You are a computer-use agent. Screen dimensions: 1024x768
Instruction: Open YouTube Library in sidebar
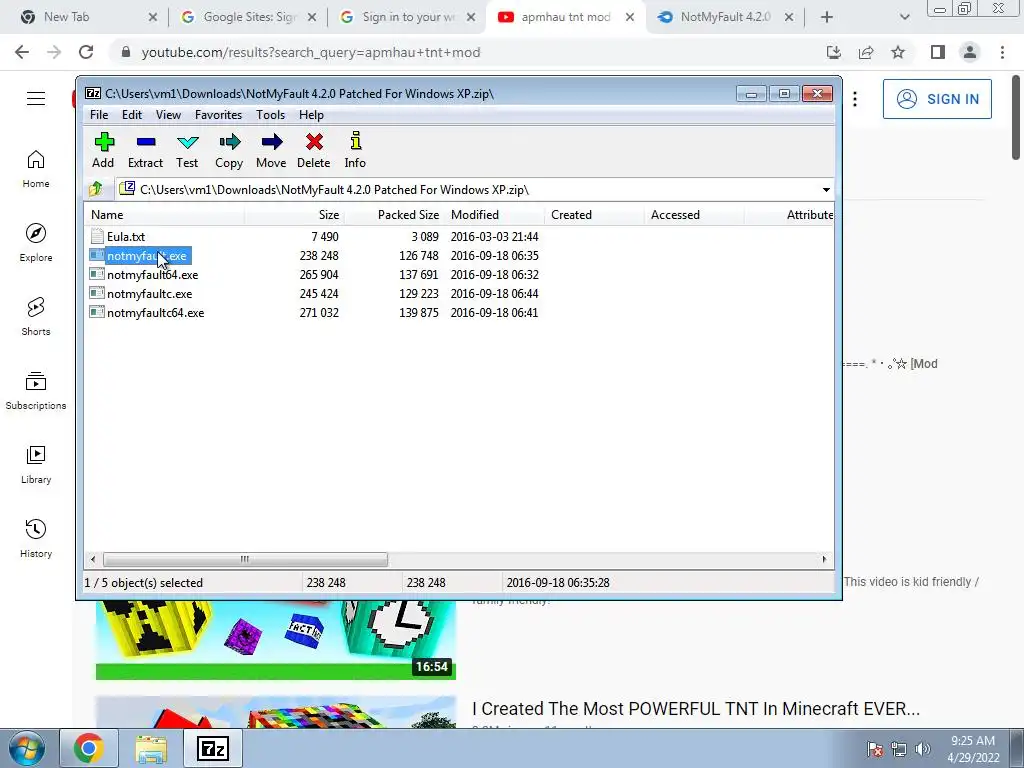coord(36,464)
